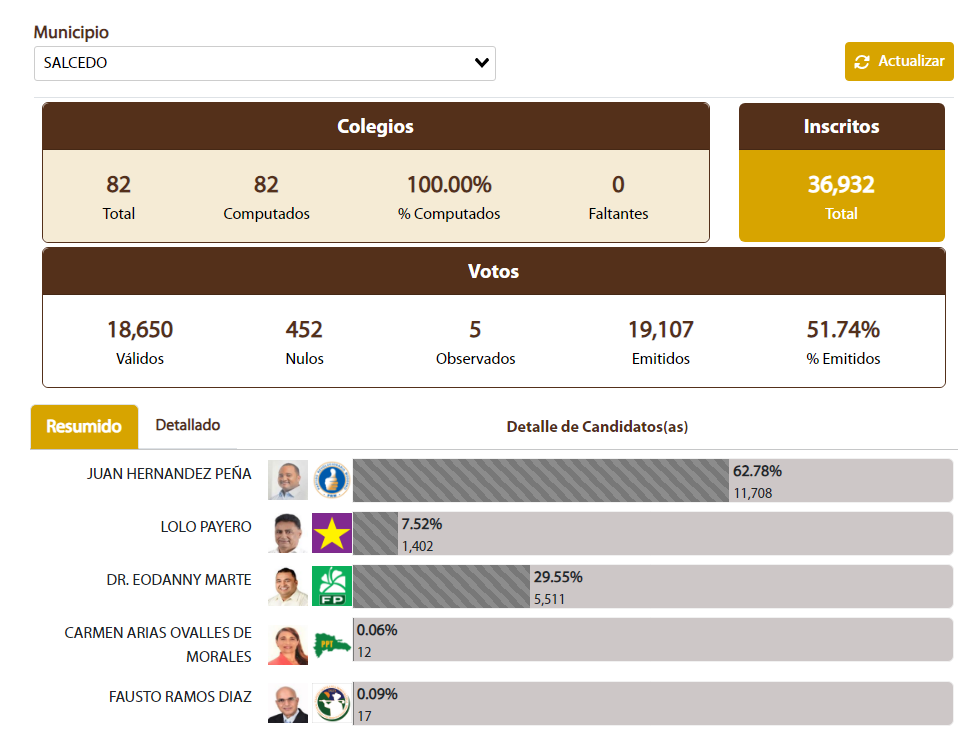Click Lolo Payero's candidate photo
This screenshot has height=743, width=964.
(288, 533)
